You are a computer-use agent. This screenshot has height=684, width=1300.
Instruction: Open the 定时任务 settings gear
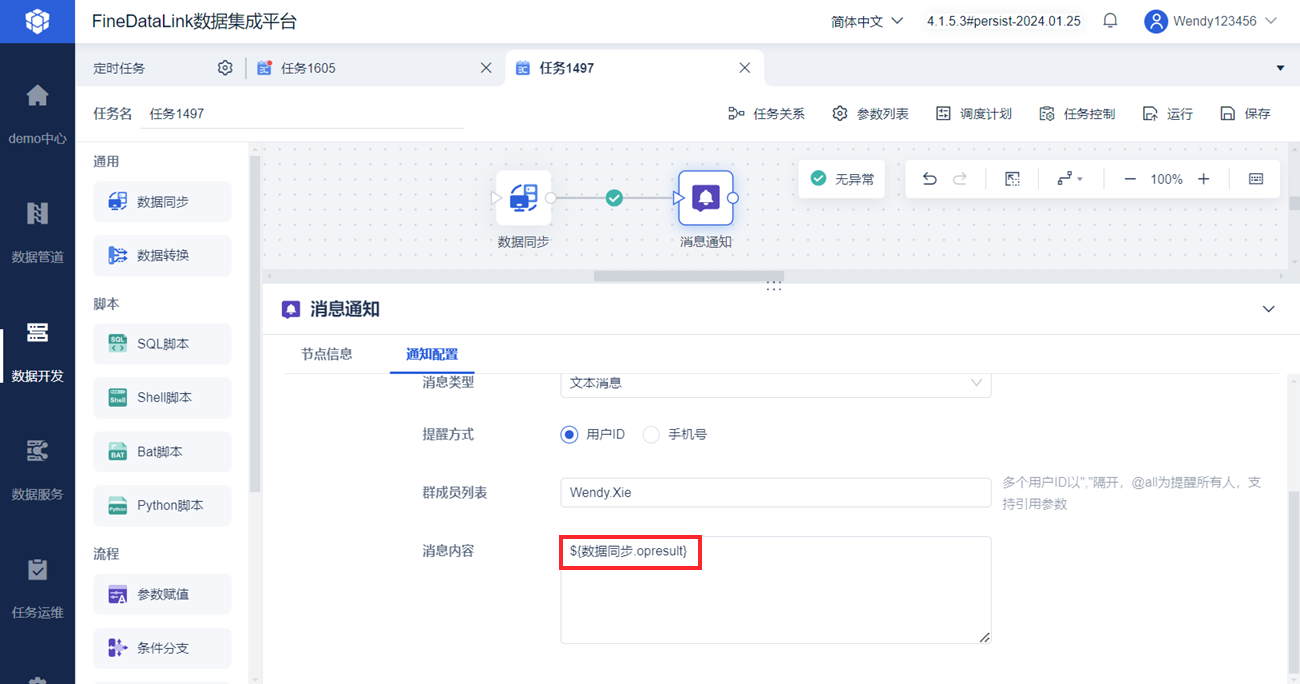(x=225, y=68)
